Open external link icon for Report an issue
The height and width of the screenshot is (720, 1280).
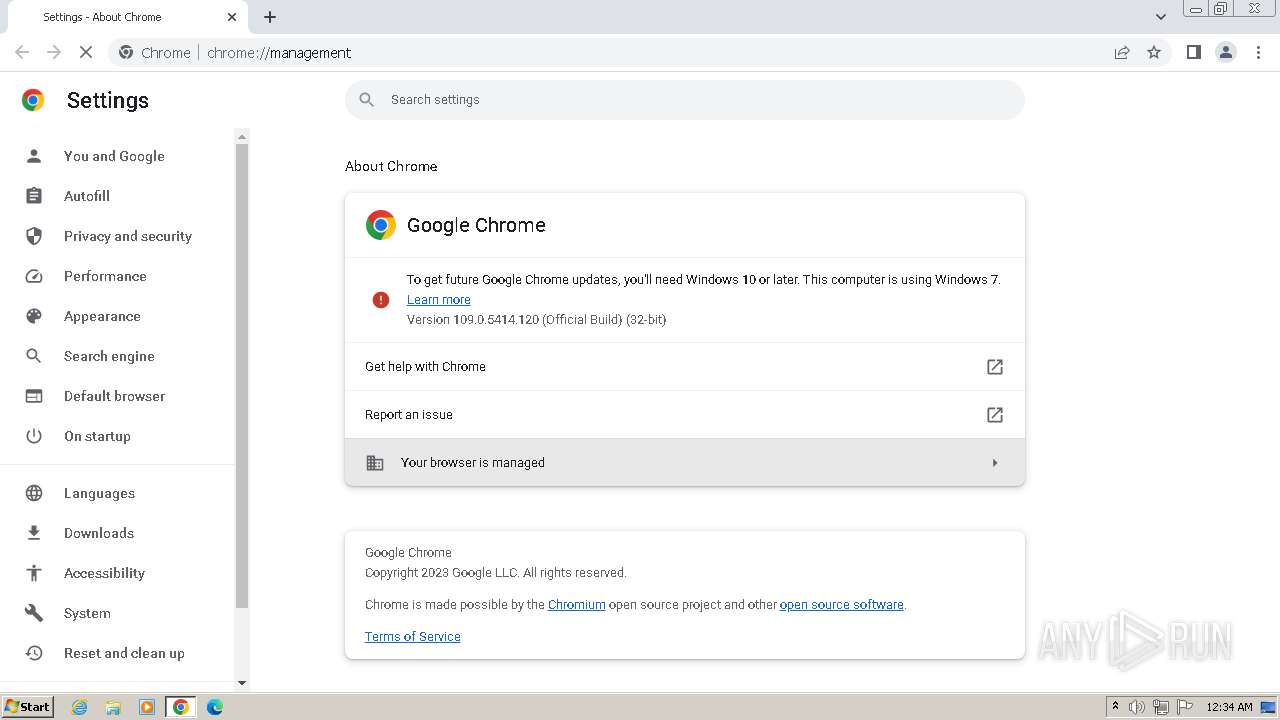tap(995, 415)
